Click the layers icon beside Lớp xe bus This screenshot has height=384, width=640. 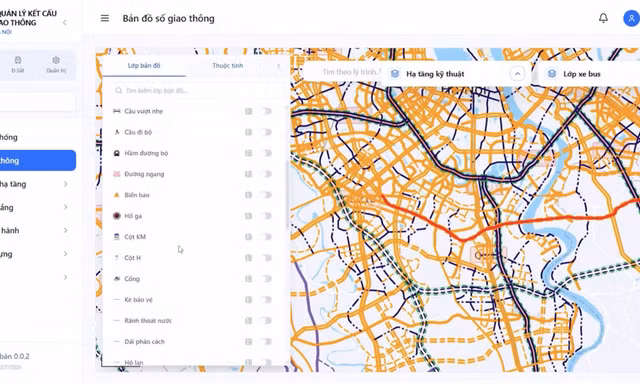[x=552, y=74]
